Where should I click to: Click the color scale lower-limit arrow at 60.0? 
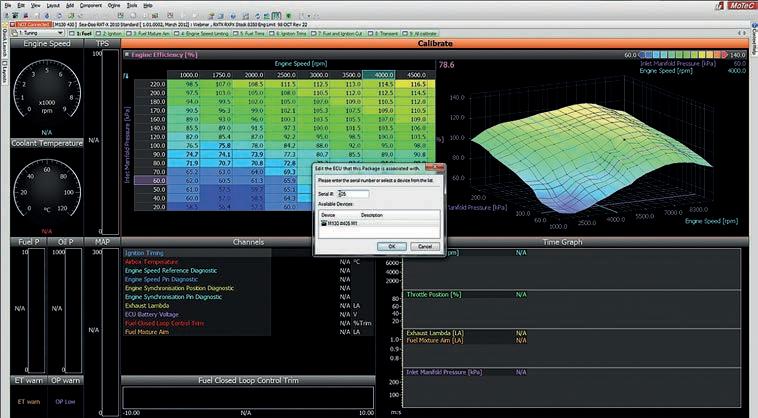pos(642,55)
